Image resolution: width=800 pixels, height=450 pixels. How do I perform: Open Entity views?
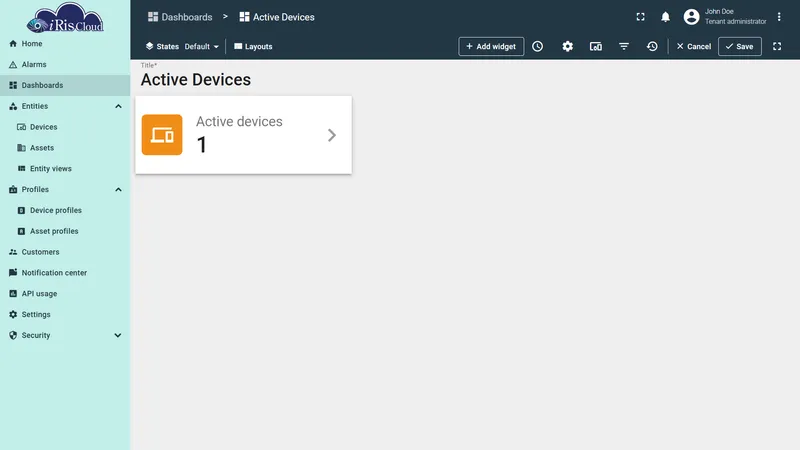(x=65, y=168)
